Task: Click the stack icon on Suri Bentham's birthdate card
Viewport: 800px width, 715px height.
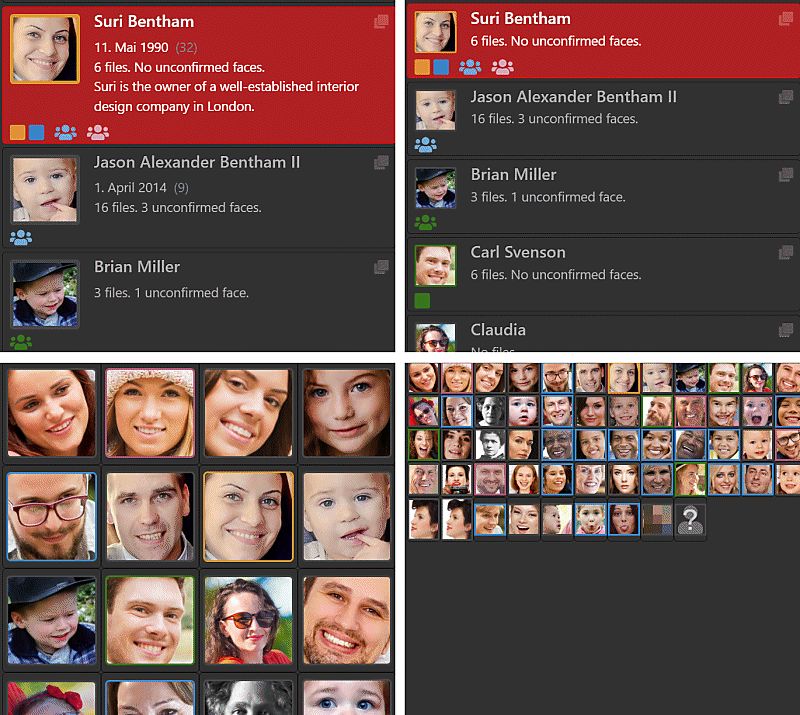Action: click(x=381, y=21)
